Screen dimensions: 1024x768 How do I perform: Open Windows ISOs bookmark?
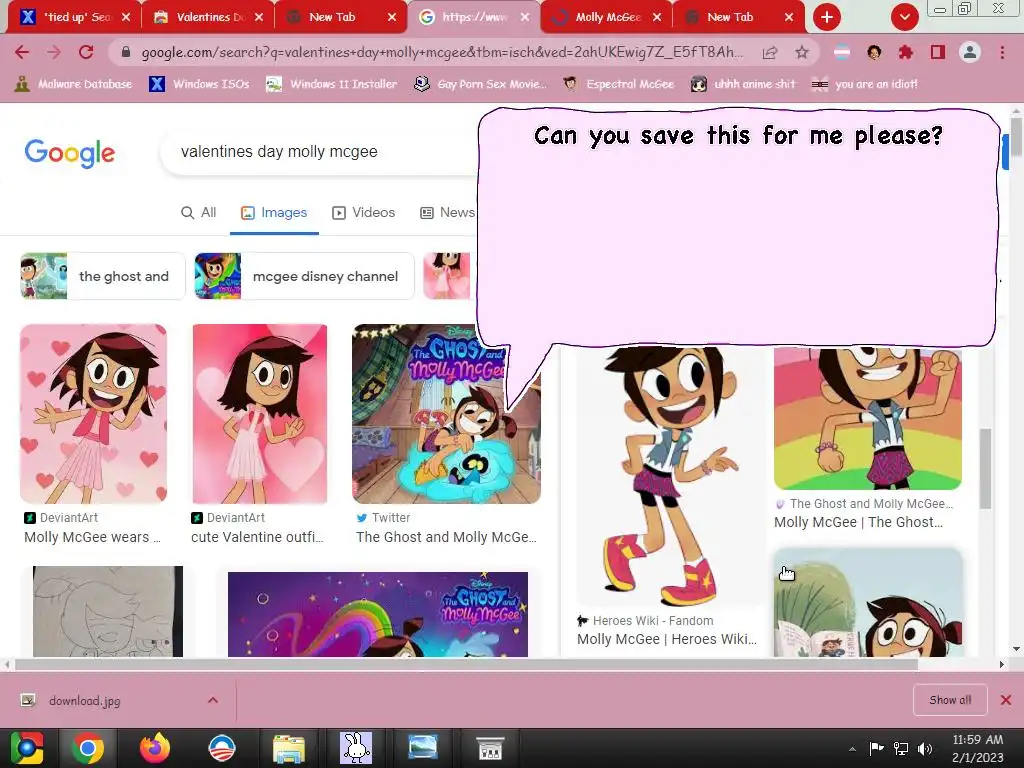coord(199,84)
